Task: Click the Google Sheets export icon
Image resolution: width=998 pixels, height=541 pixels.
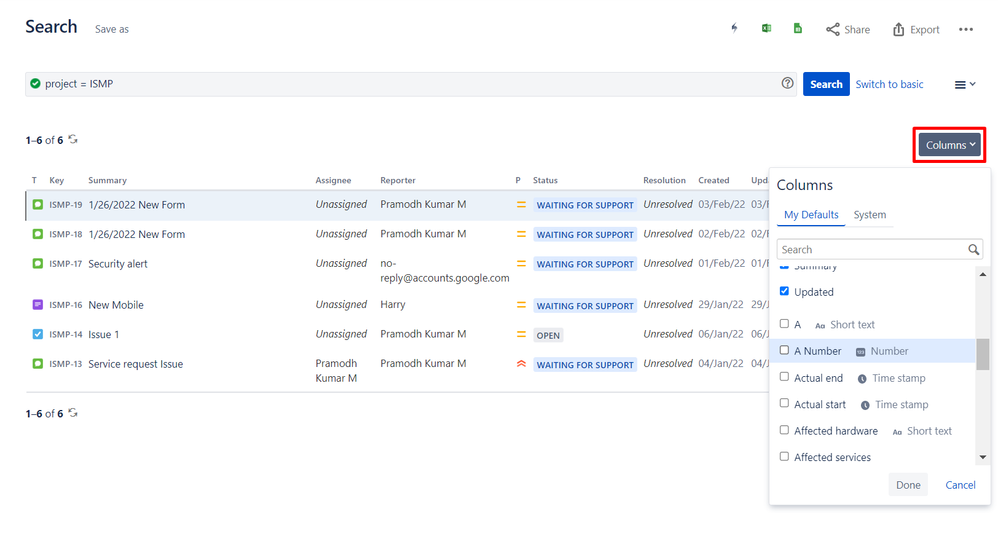Action: coord(798,29)
